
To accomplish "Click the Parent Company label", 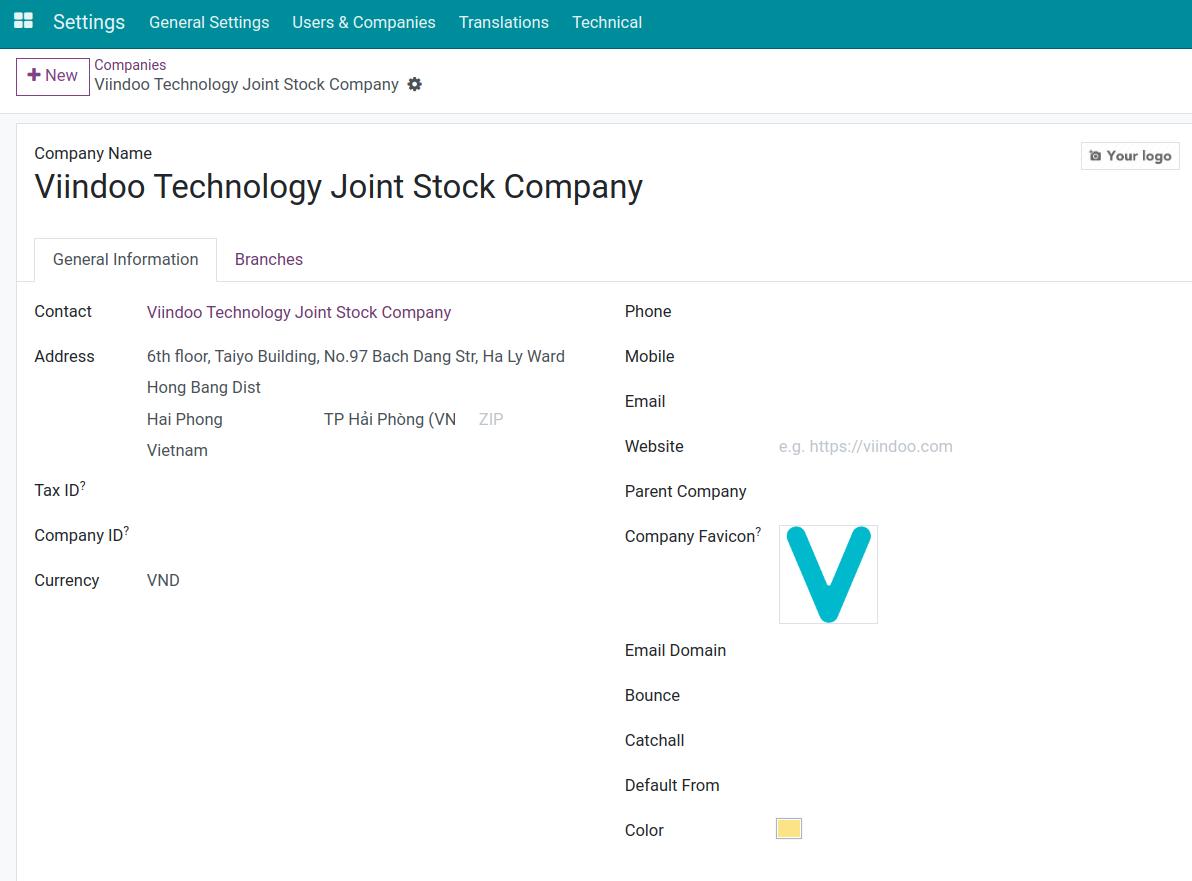I will [685, 492].
